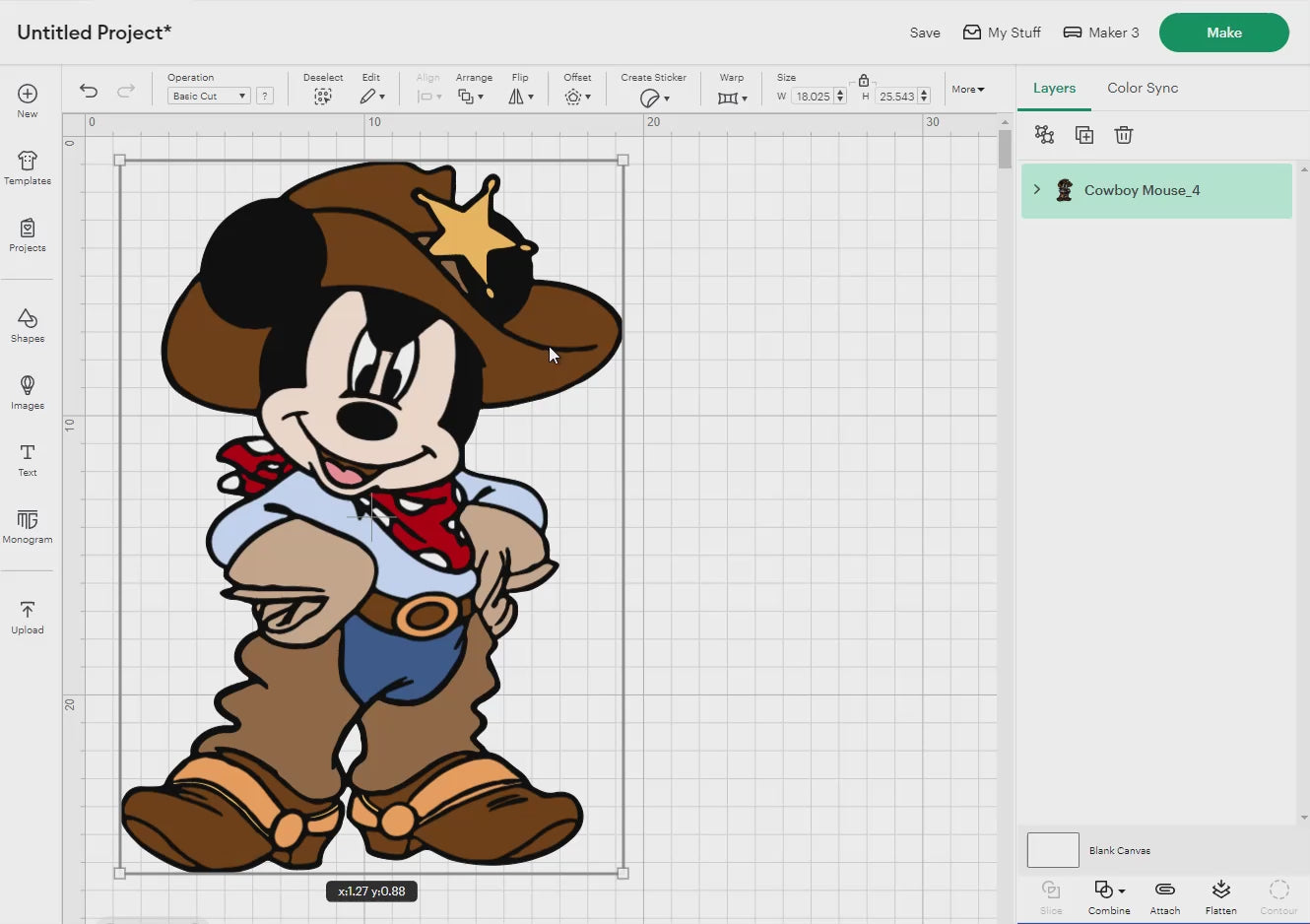Click the bottom-left selection handle

click(x=120, y=873)
